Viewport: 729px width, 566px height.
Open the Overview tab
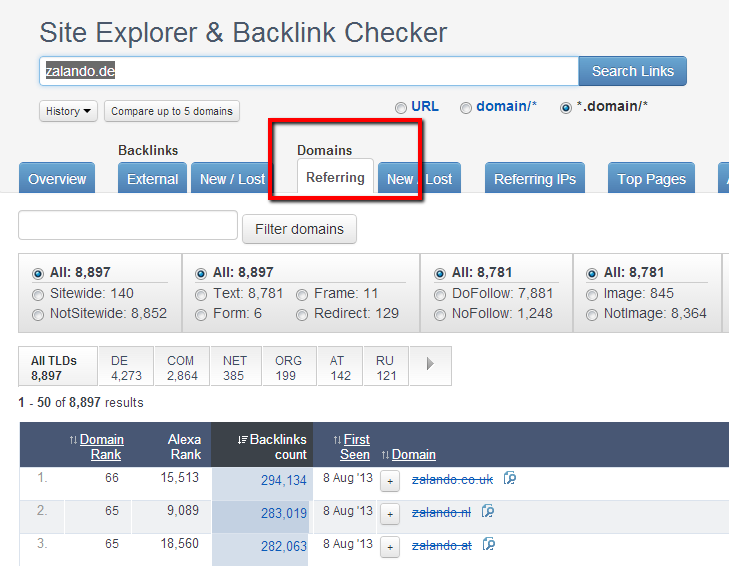coord(57,178)
